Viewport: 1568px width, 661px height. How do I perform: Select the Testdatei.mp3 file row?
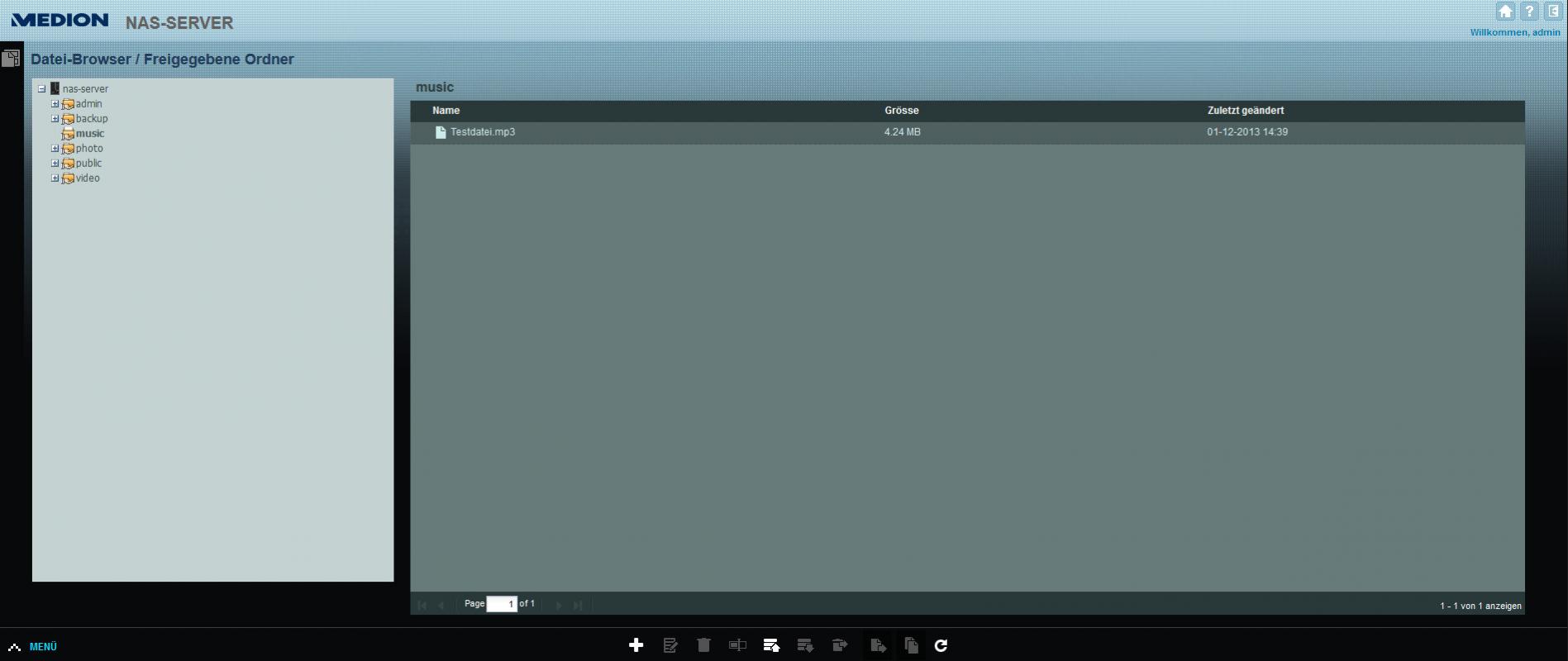967,132
